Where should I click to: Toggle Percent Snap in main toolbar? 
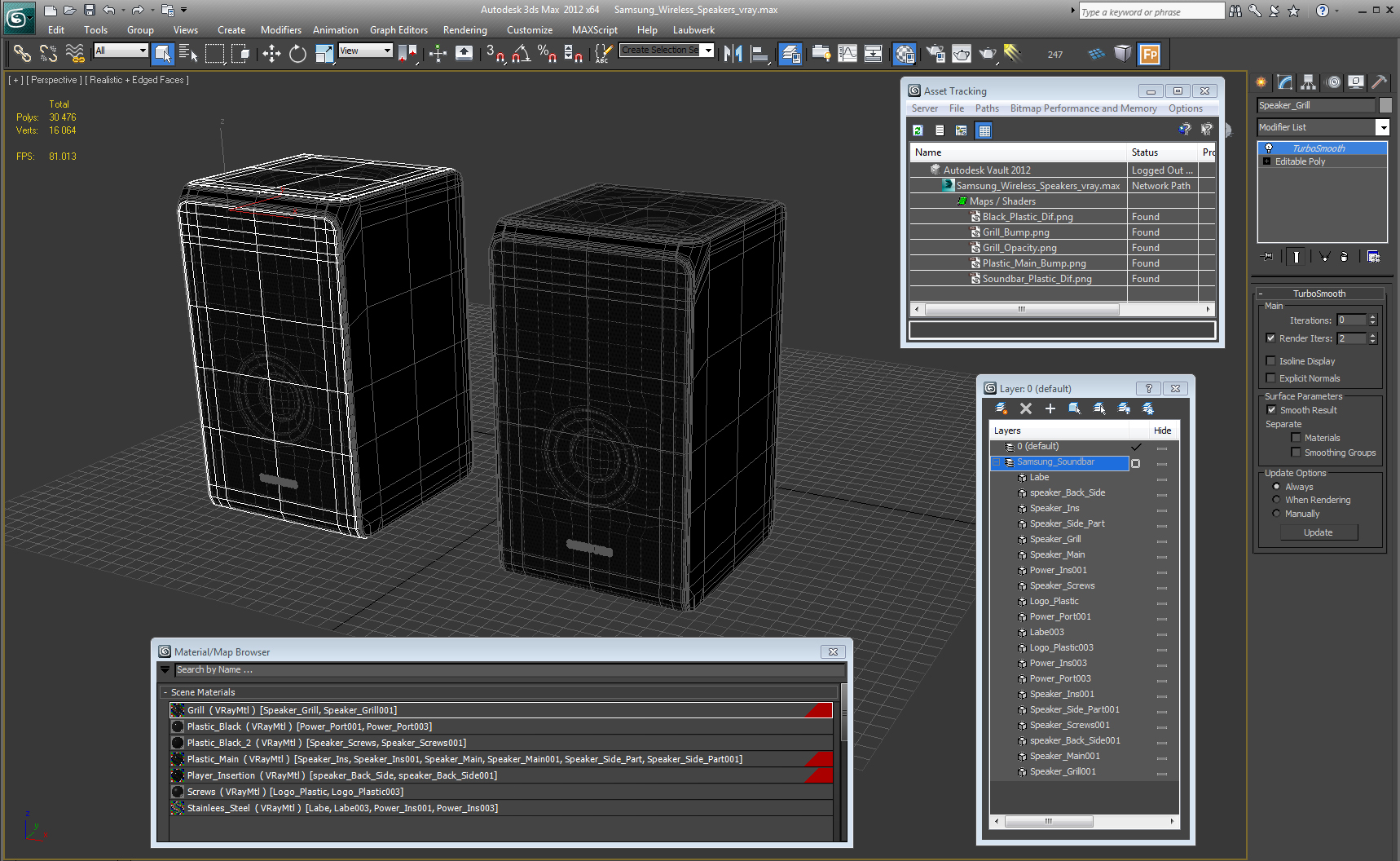pos(548,54)
